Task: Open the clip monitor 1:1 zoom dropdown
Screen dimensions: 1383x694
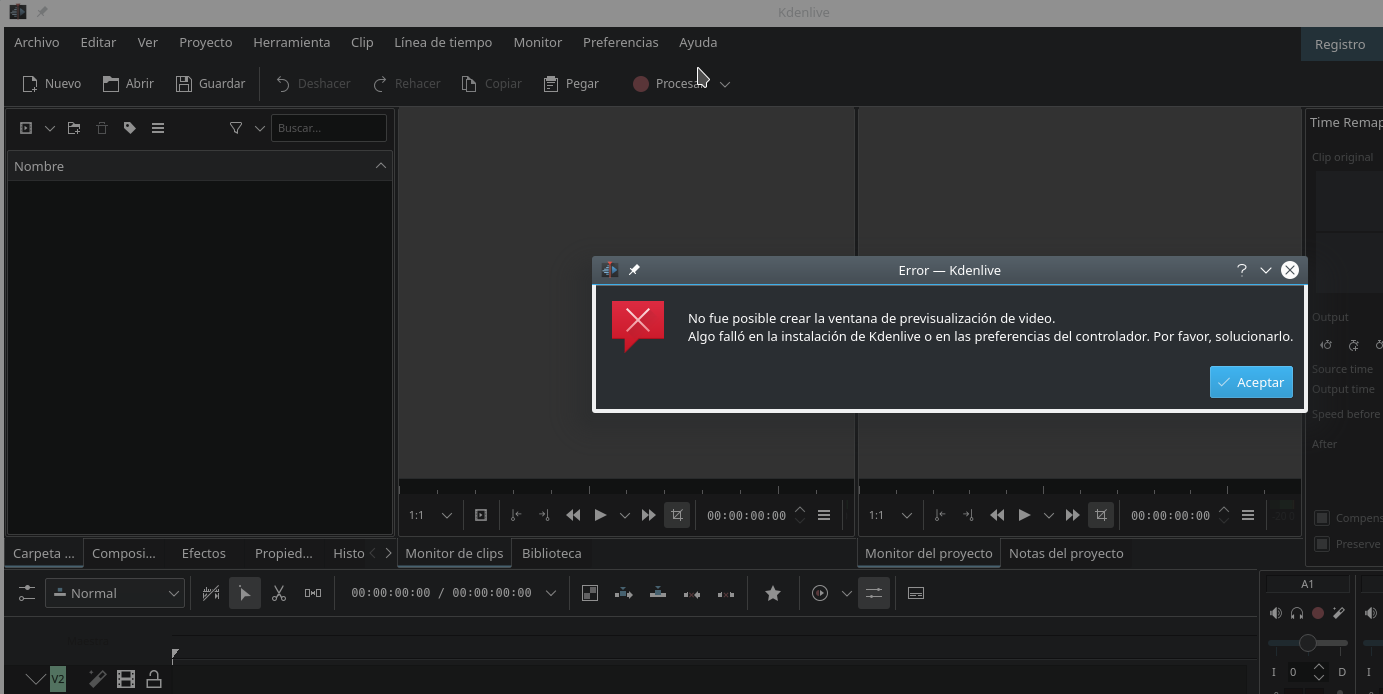Action: pos(447,515)
